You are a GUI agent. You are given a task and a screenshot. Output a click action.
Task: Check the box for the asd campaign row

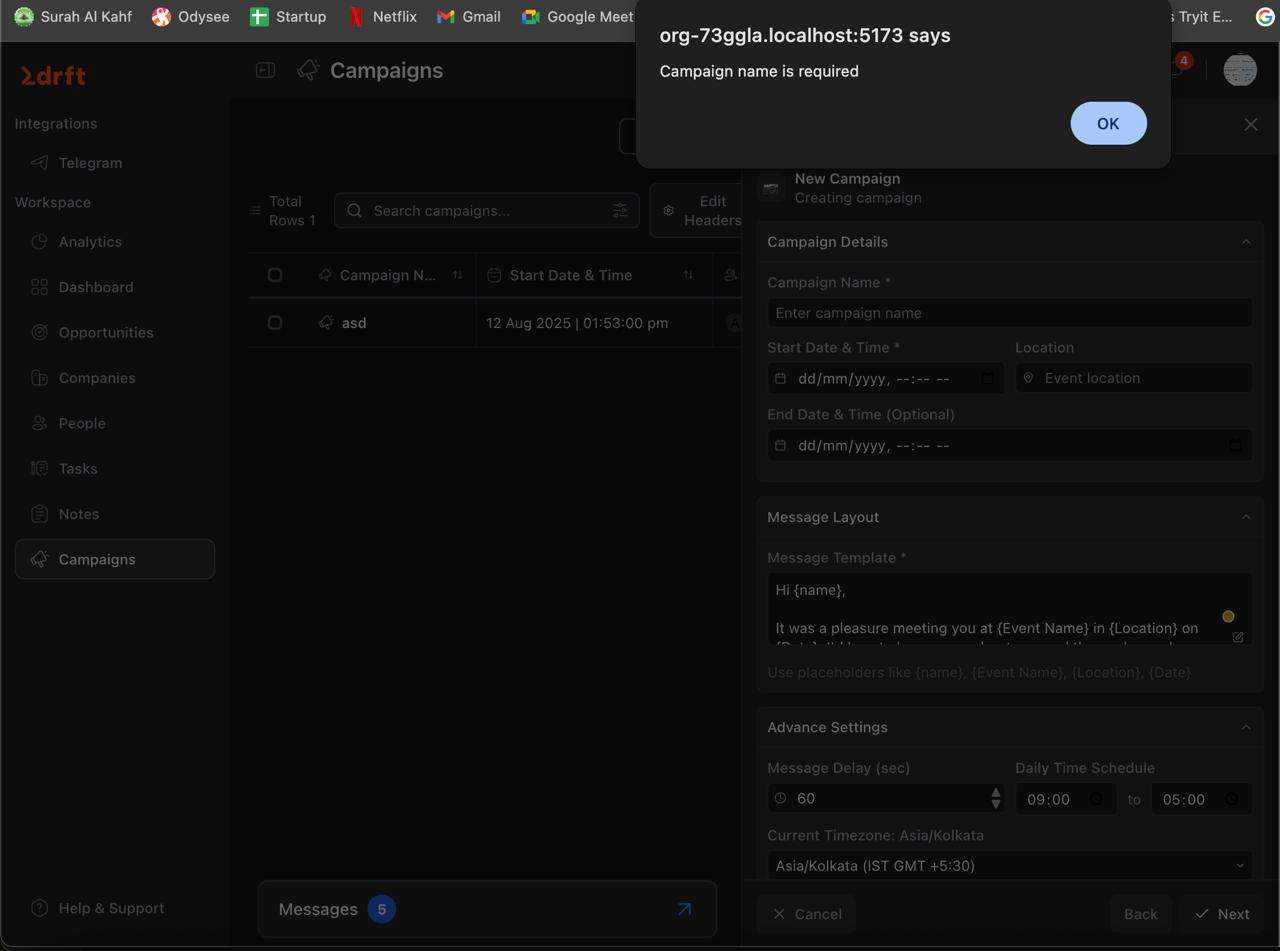(x=275, y=323)
